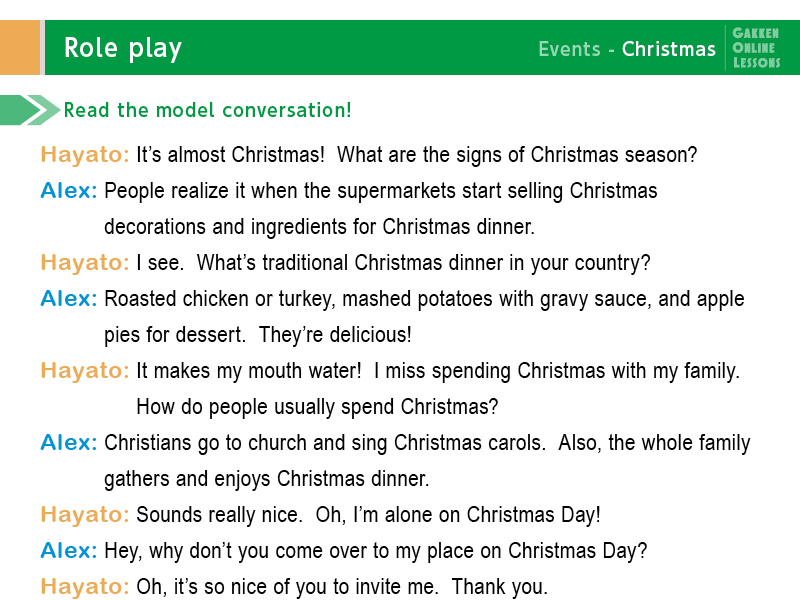Screen dimensions: 800x600
Task: Click the first 'Alex:' speaker label
Action: click(x=69, y=191)
